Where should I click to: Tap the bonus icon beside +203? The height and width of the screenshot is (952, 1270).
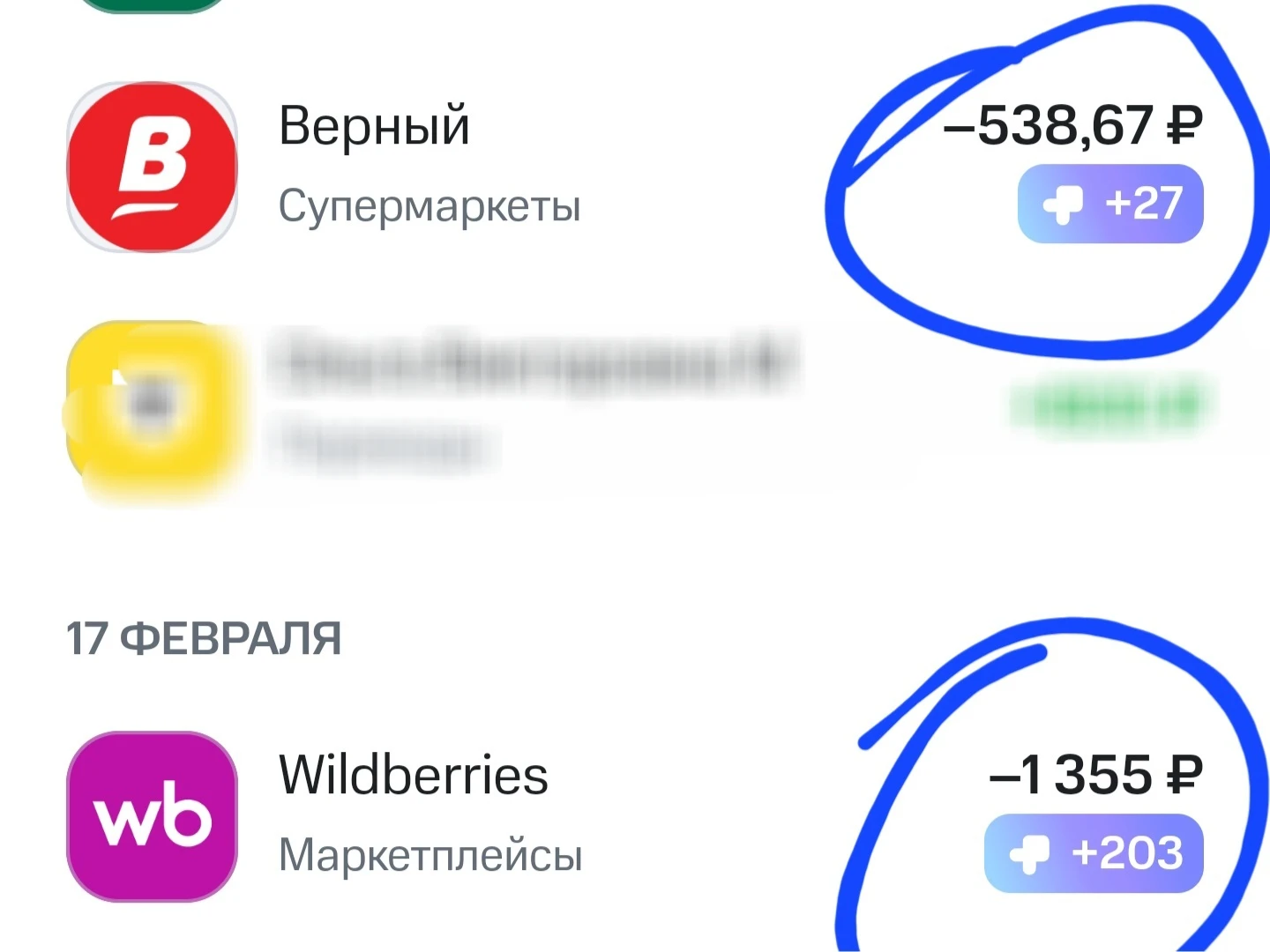coord(1029,853)
